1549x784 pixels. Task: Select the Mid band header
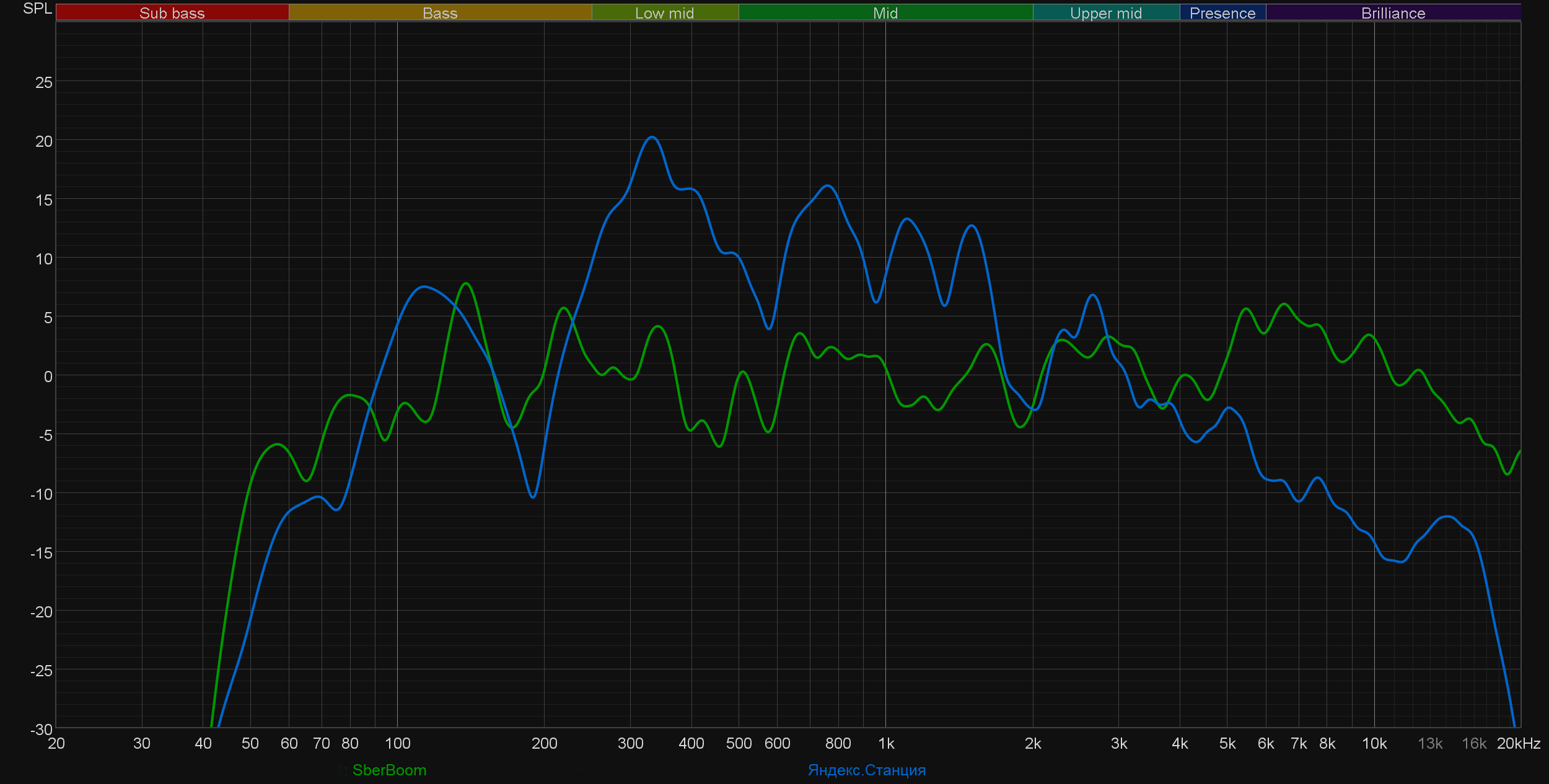[885, 13]
